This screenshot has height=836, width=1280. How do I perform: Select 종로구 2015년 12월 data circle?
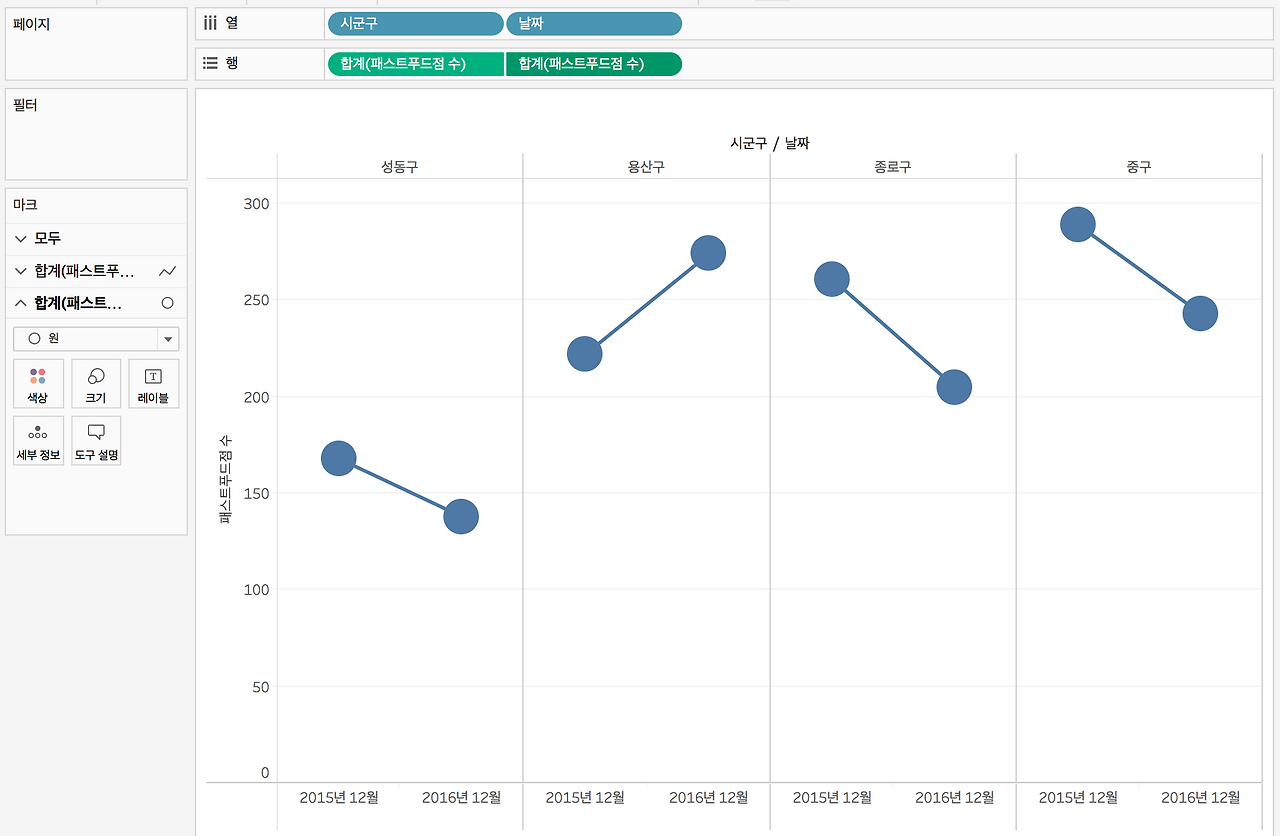pyautogui.click(x=832, y=279)
